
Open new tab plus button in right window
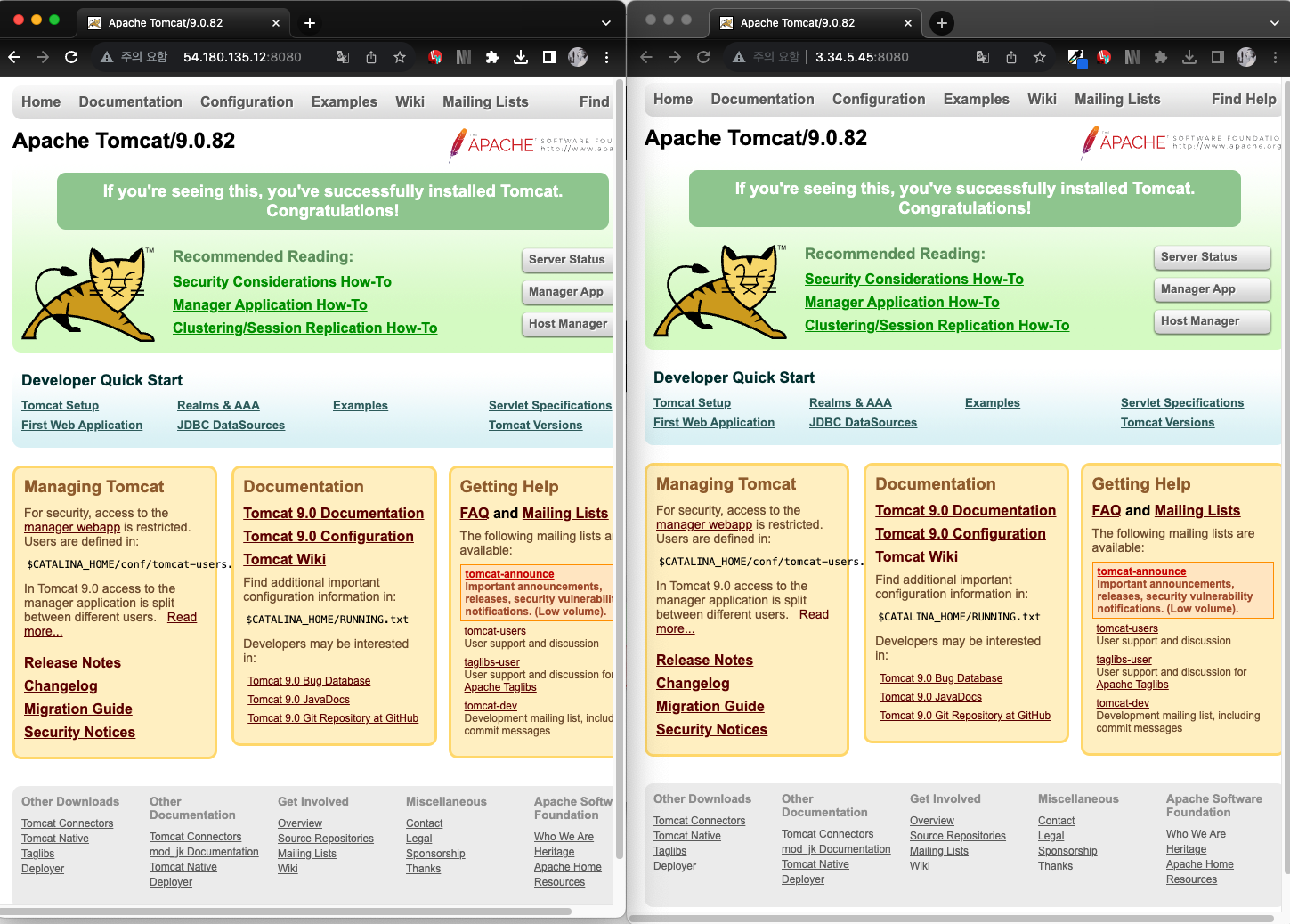(x=942, y=23)
